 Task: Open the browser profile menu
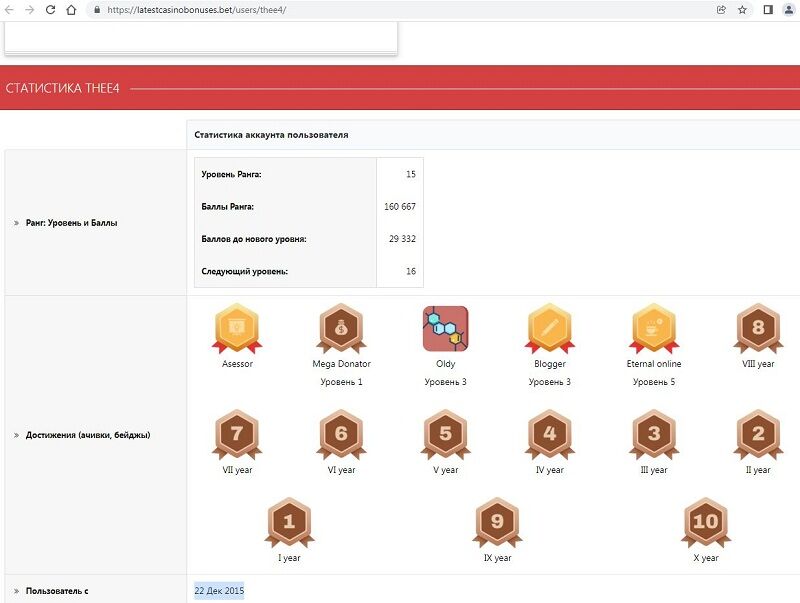789,9
